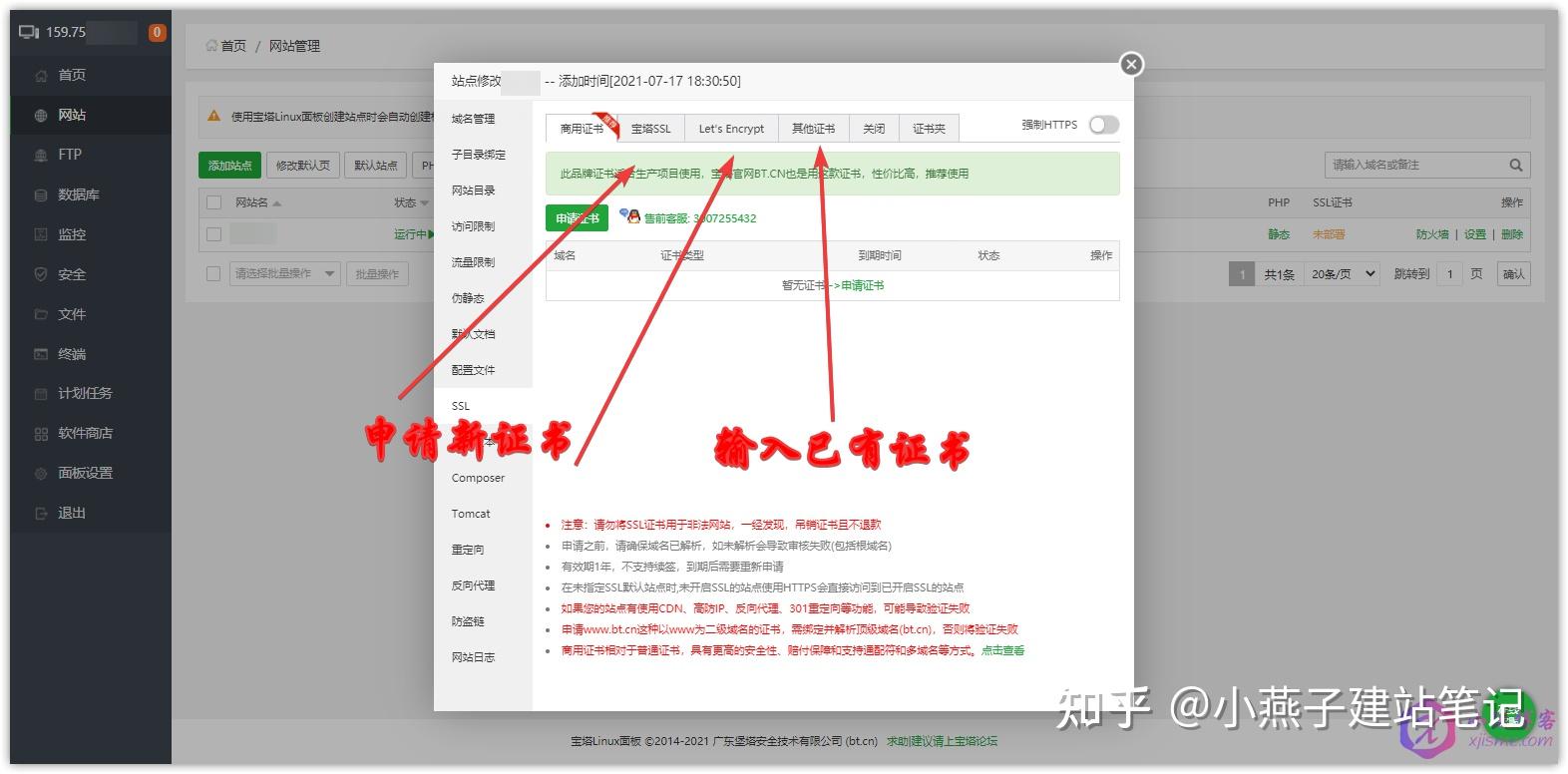Switch to the 宝塔SSL tab
1568x774 pixels.
651,129
